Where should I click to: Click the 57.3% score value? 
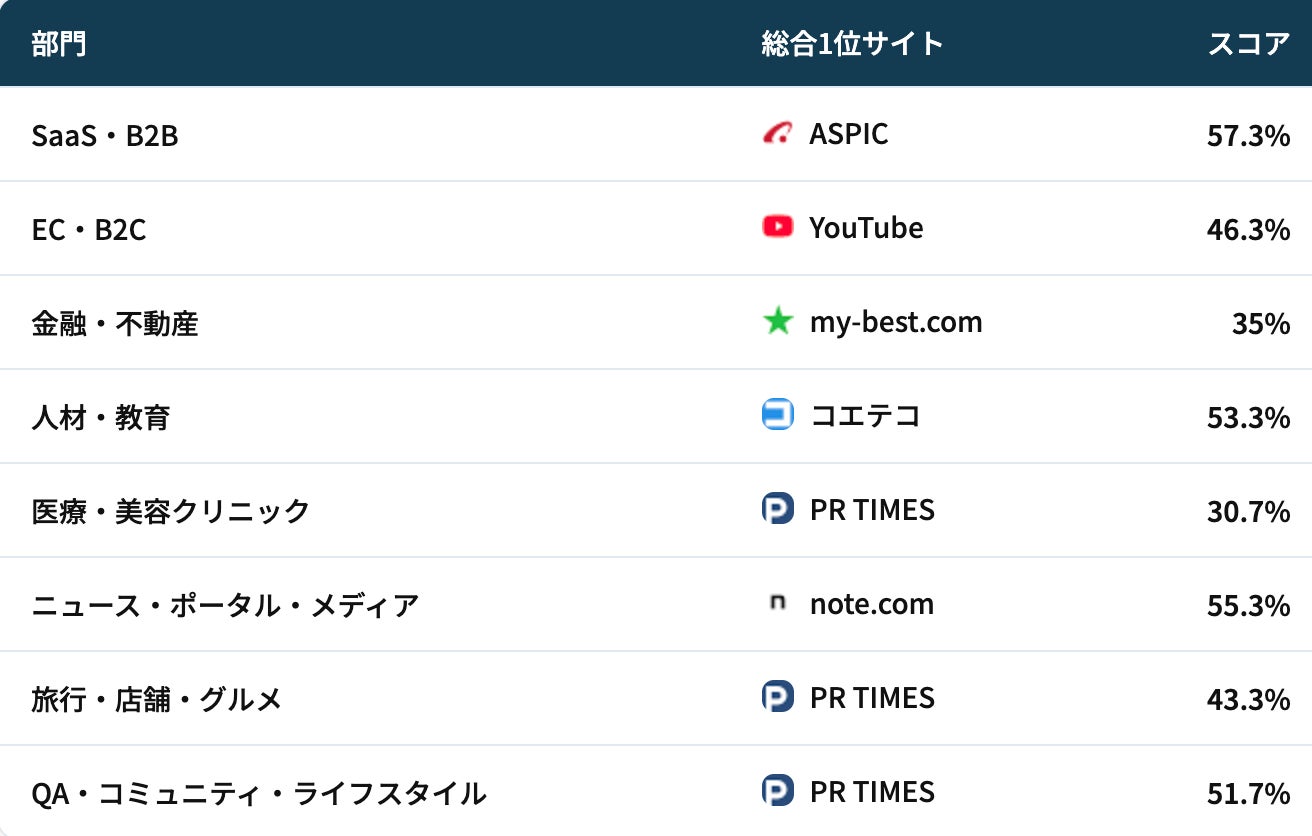click(1248, 135)
